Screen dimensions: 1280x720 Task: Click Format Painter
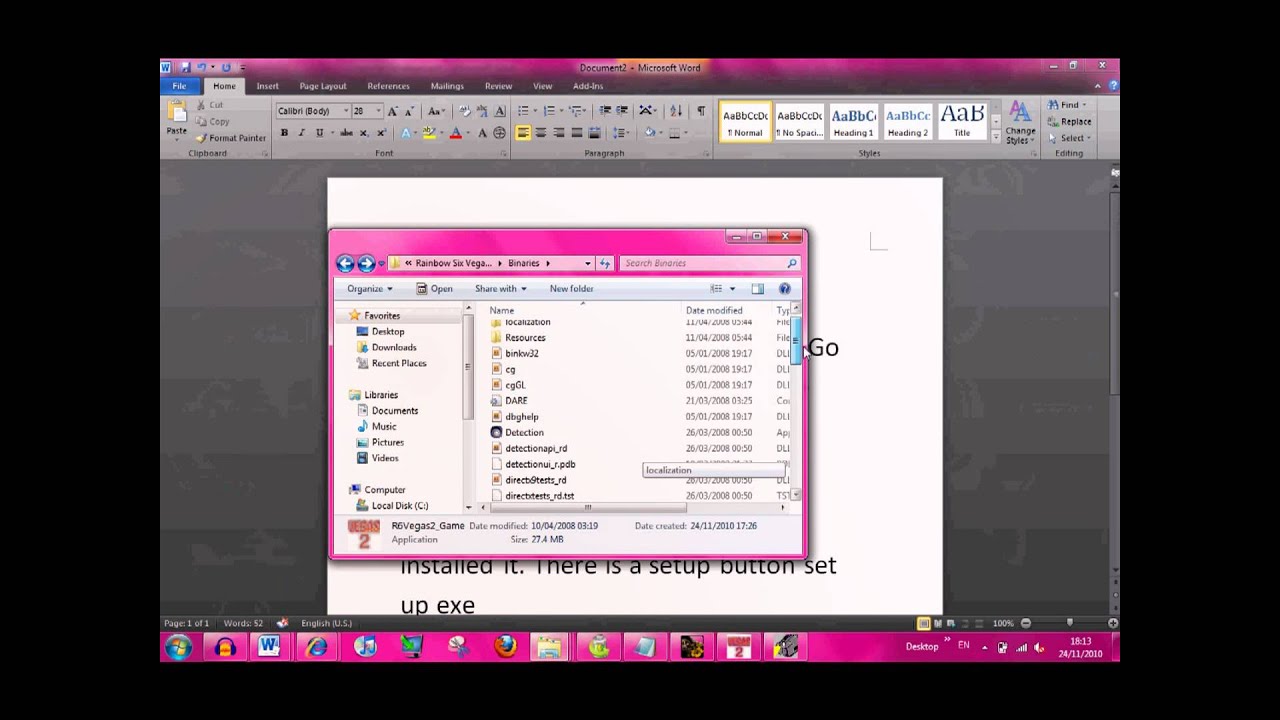pyautogui.click(x=231, y=138)
